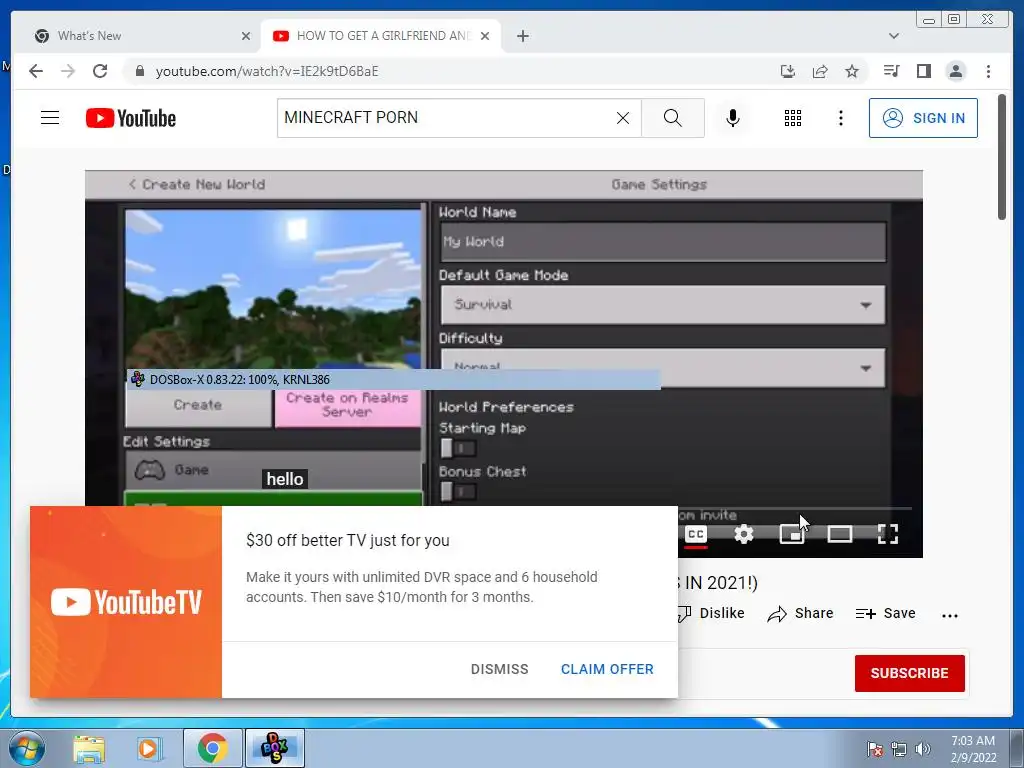Click the page vertical scrollbar

point(1002,157)
